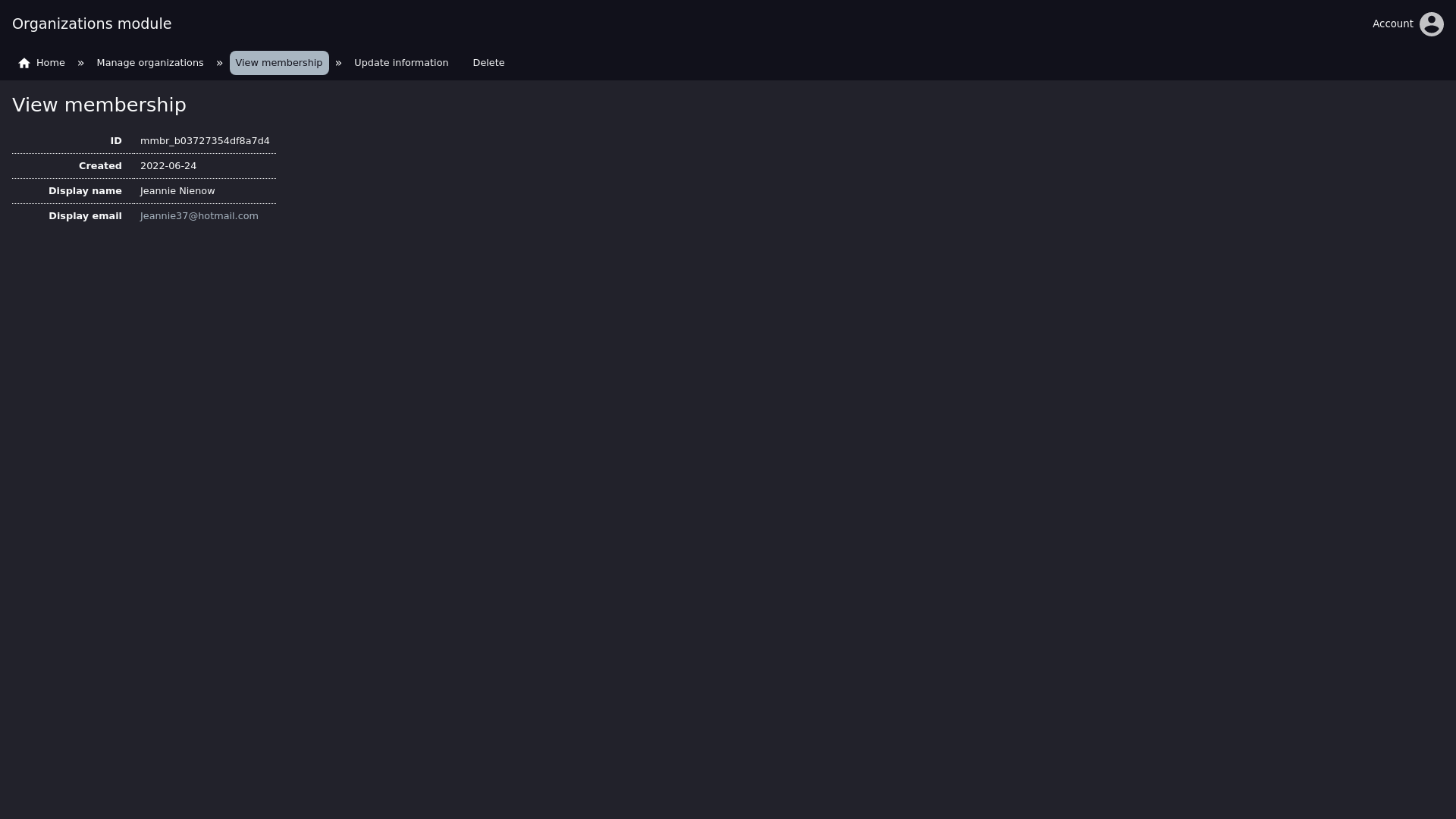Click chevron separator after Manage organizations
The height and width of the screenshot is (819, 1456).
(219, 63)
